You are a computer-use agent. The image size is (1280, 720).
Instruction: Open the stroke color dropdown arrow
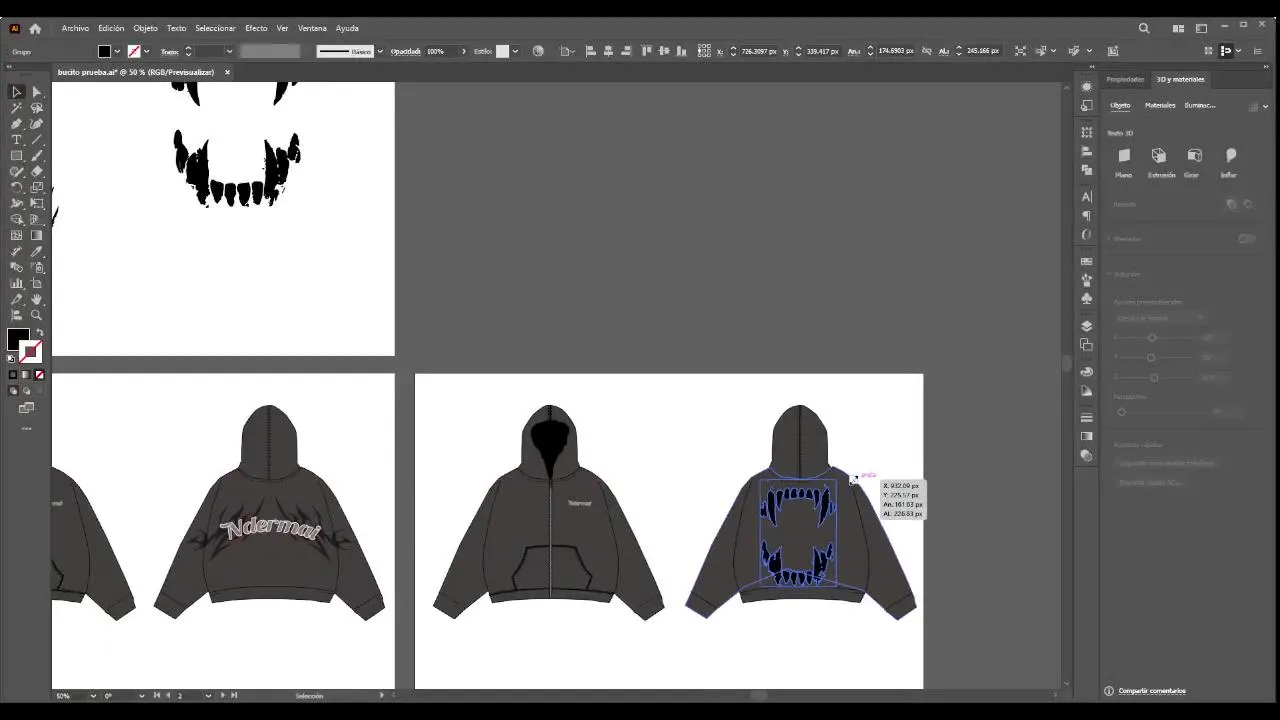point(146,51)
